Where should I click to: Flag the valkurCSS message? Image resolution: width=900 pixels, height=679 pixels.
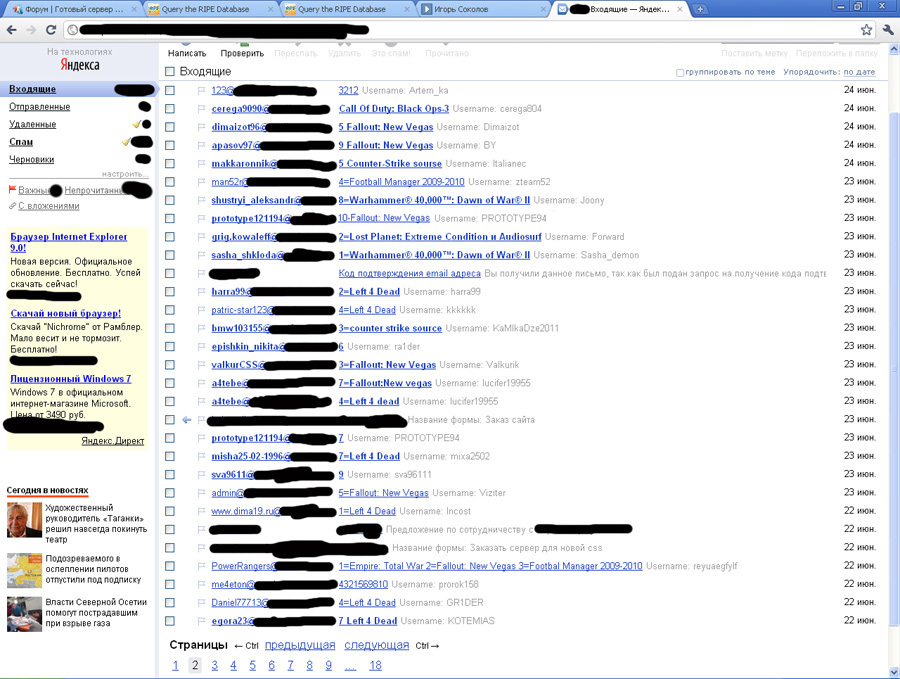point(201,364)
